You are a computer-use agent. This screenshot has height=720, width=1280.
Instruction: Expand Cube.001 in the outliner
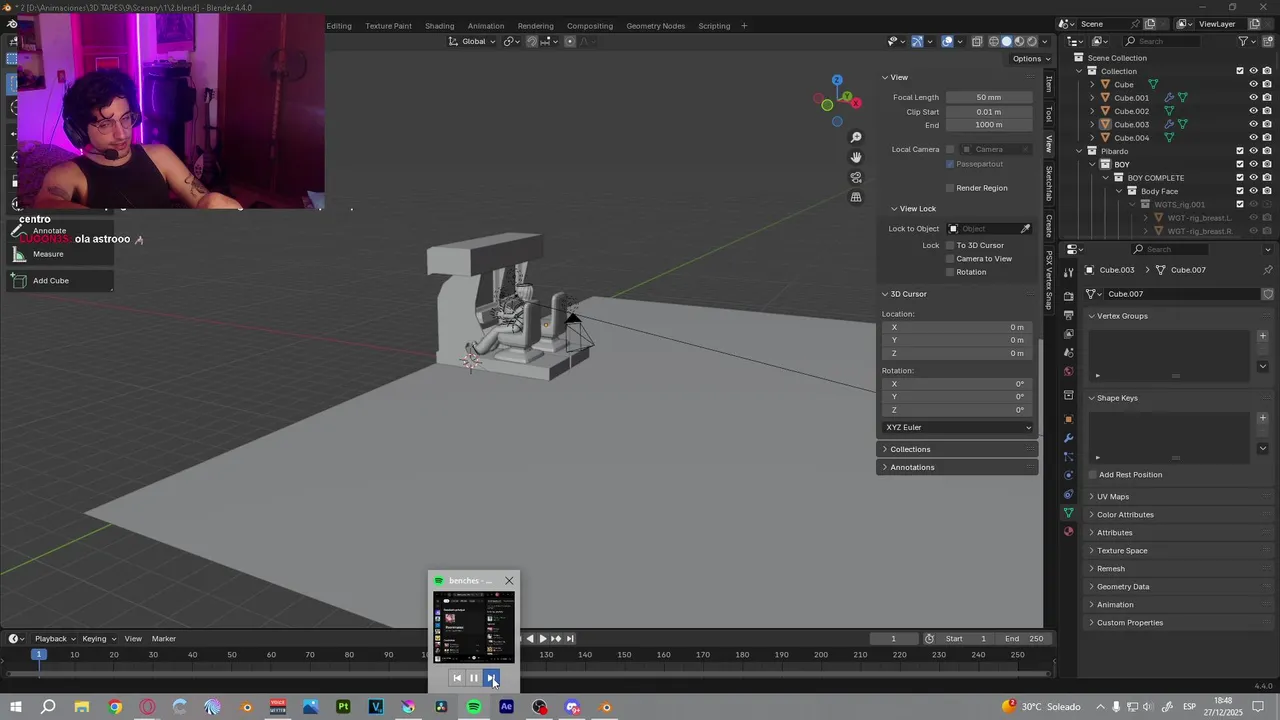point(1092,98)
